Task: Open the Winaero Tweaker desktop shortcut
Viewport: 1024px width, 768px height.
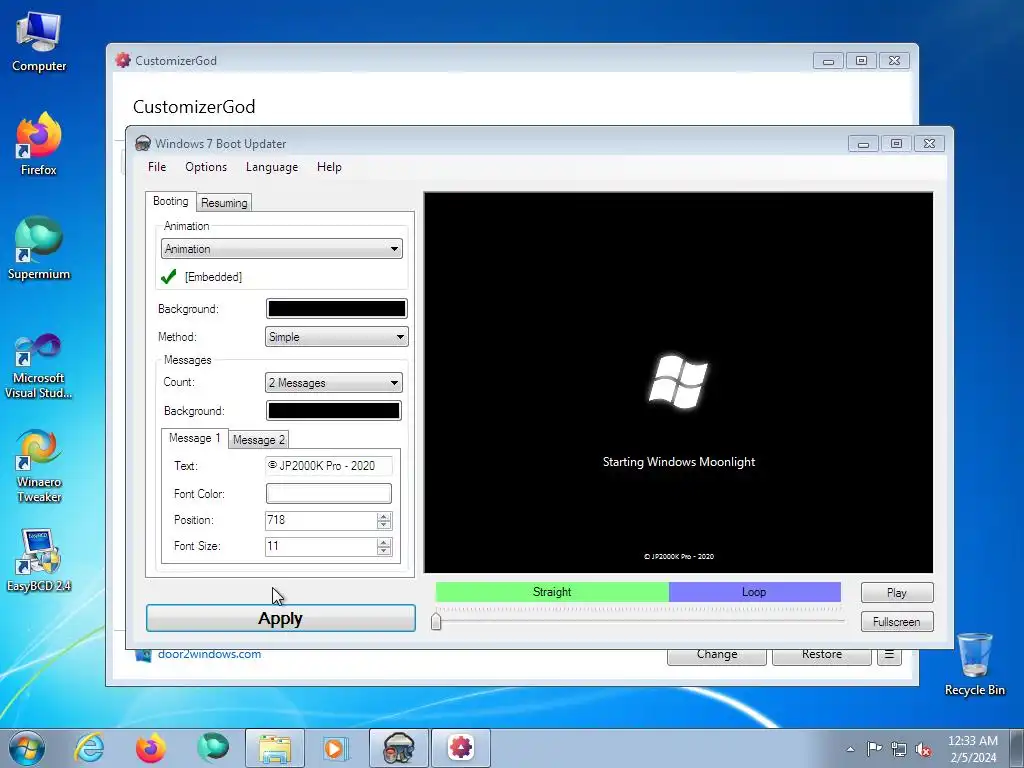Action: [x=39, y=466]
